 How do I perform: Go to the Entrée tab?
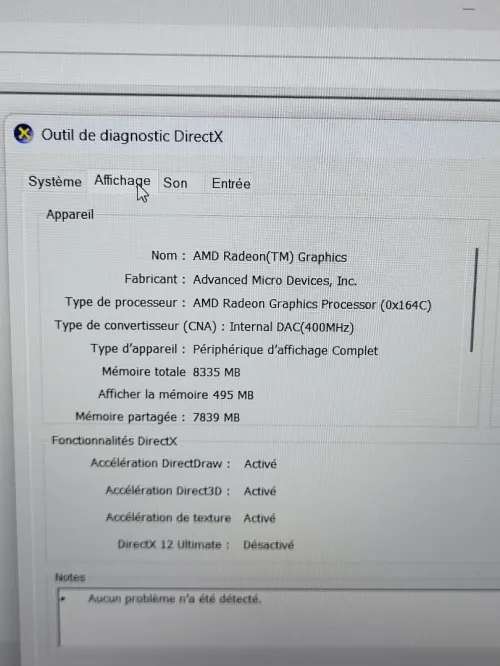(x=231, y=184)
